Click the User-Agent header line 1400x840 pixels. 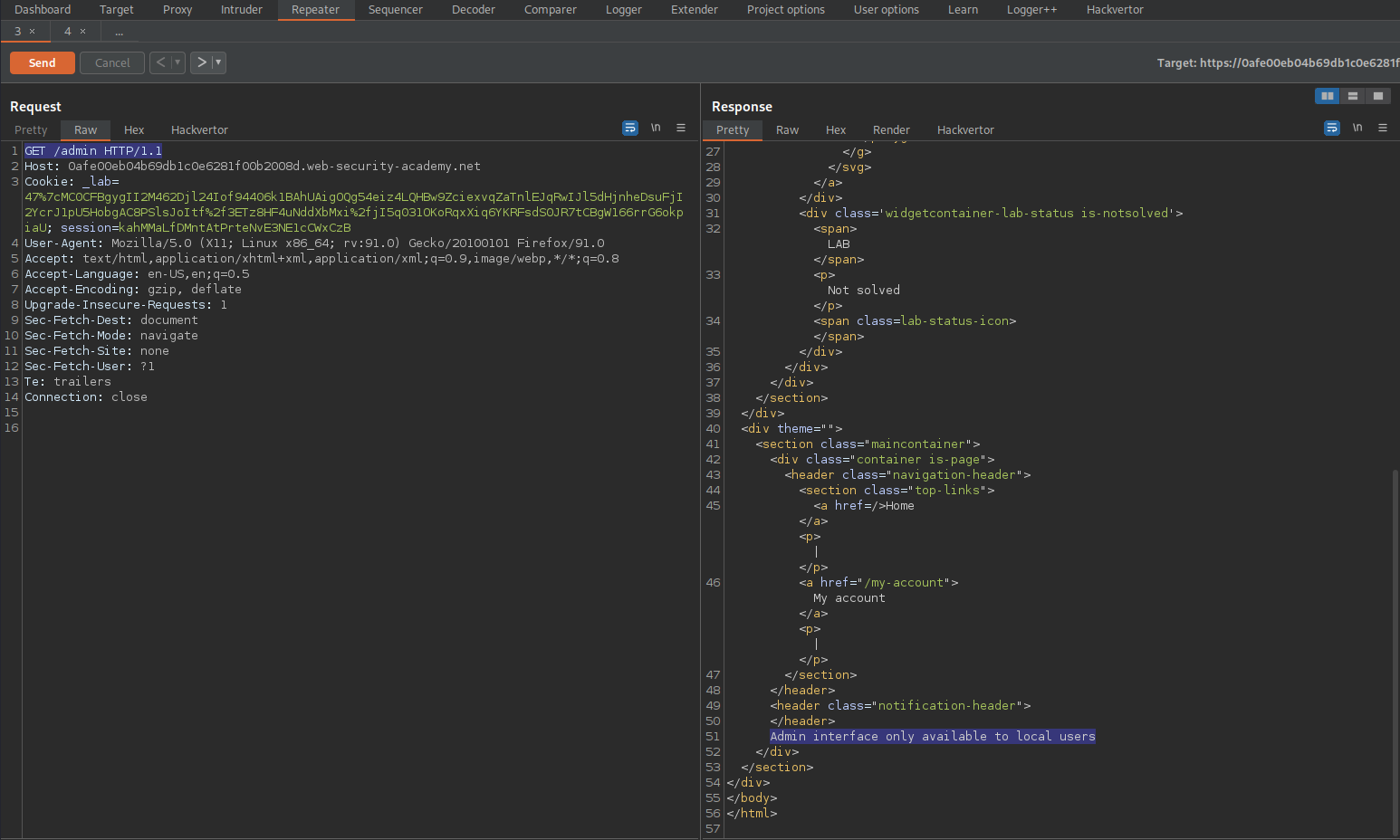point(314,243)
